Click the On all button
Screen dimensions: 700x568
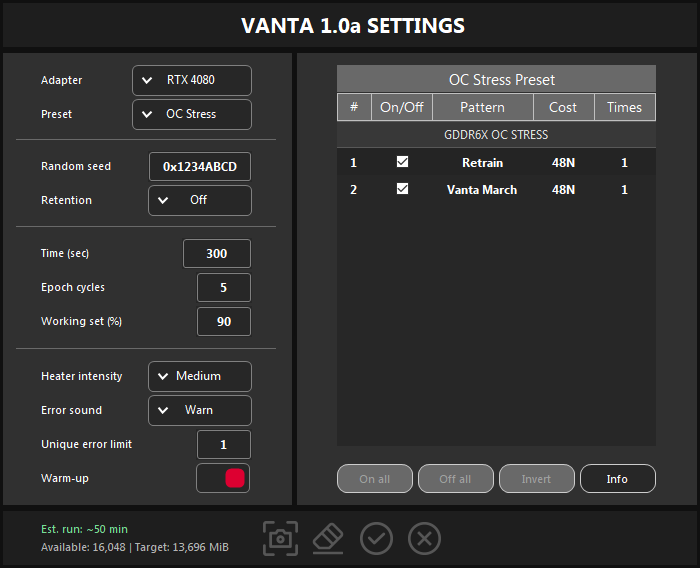375,479
